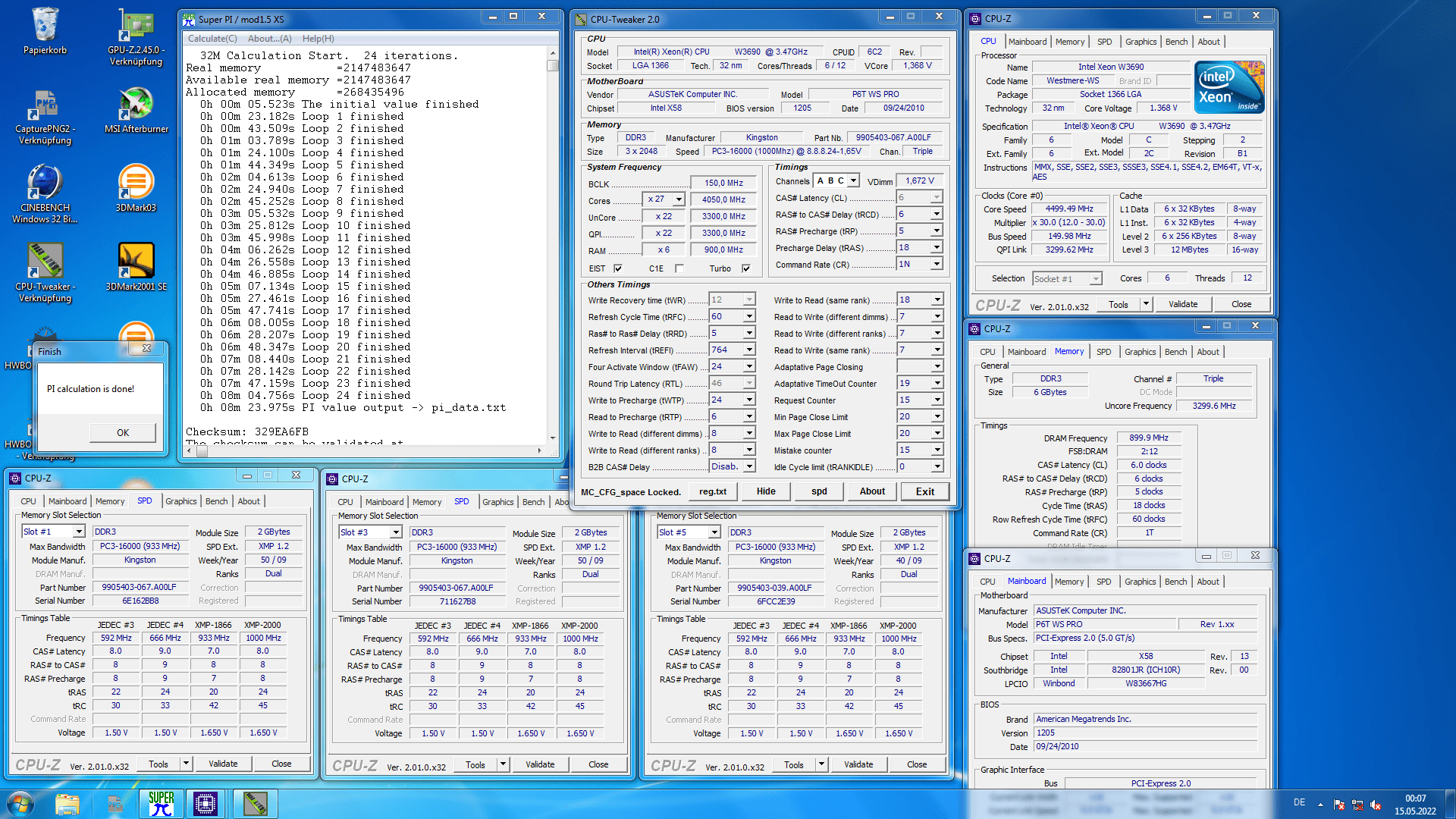Click the Hide button in CPU-Tweaker
The height and width of the screenshot is (819, 1456).
[766, 491]
